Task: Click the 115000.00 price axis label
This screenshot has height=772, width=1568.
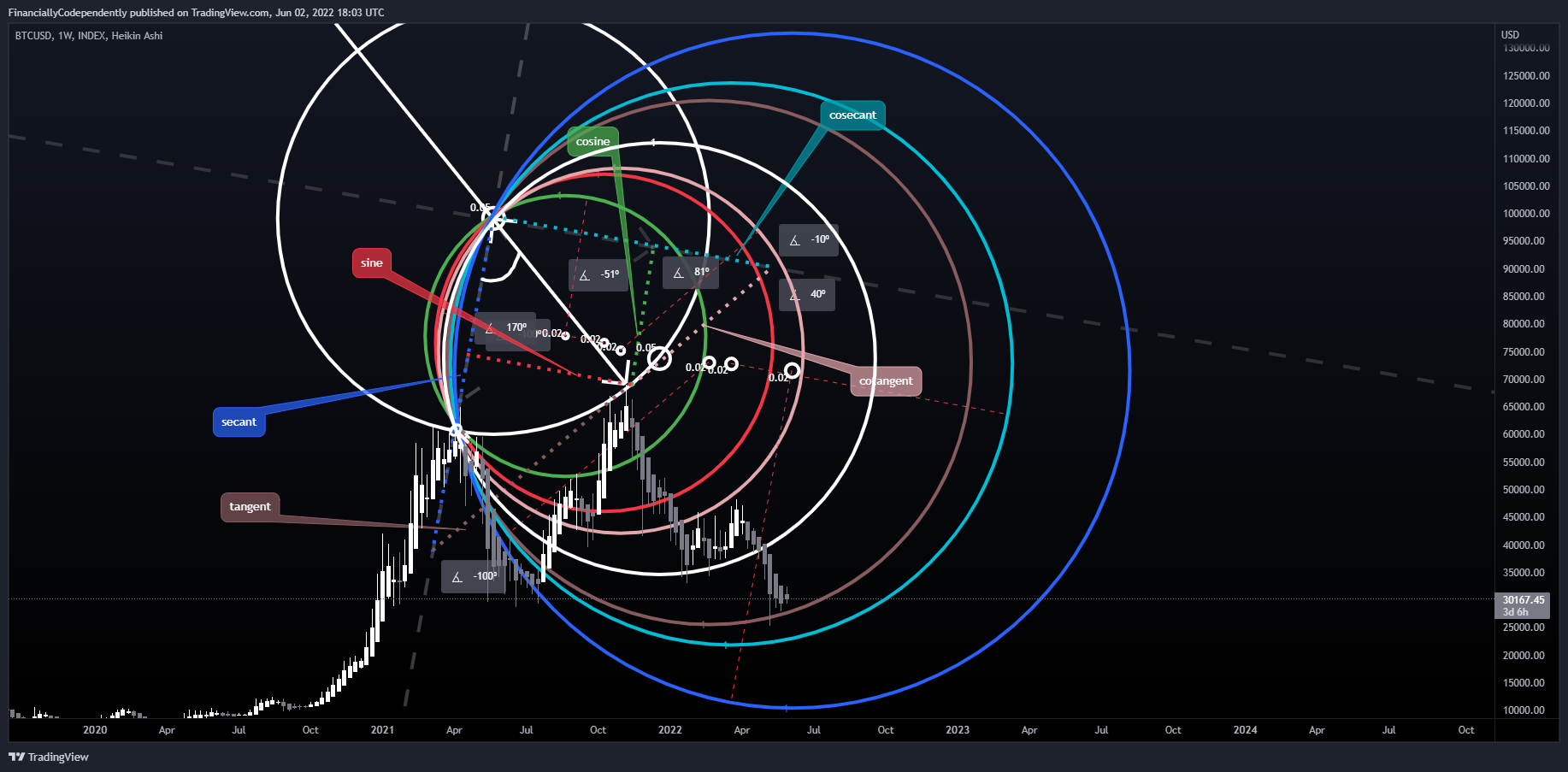Action: [x=1526, y=131]
